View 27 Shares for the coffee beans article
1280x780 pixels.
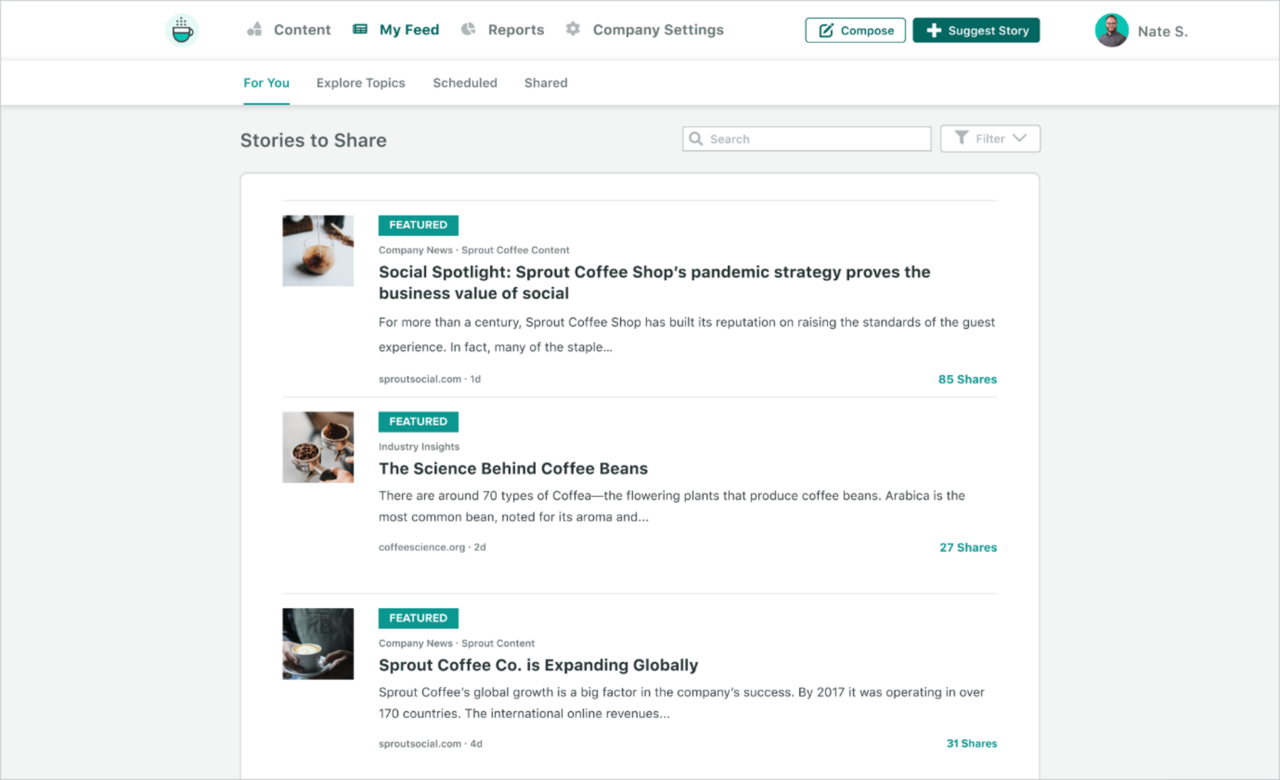pyautogui.click(x=967, y=547)
